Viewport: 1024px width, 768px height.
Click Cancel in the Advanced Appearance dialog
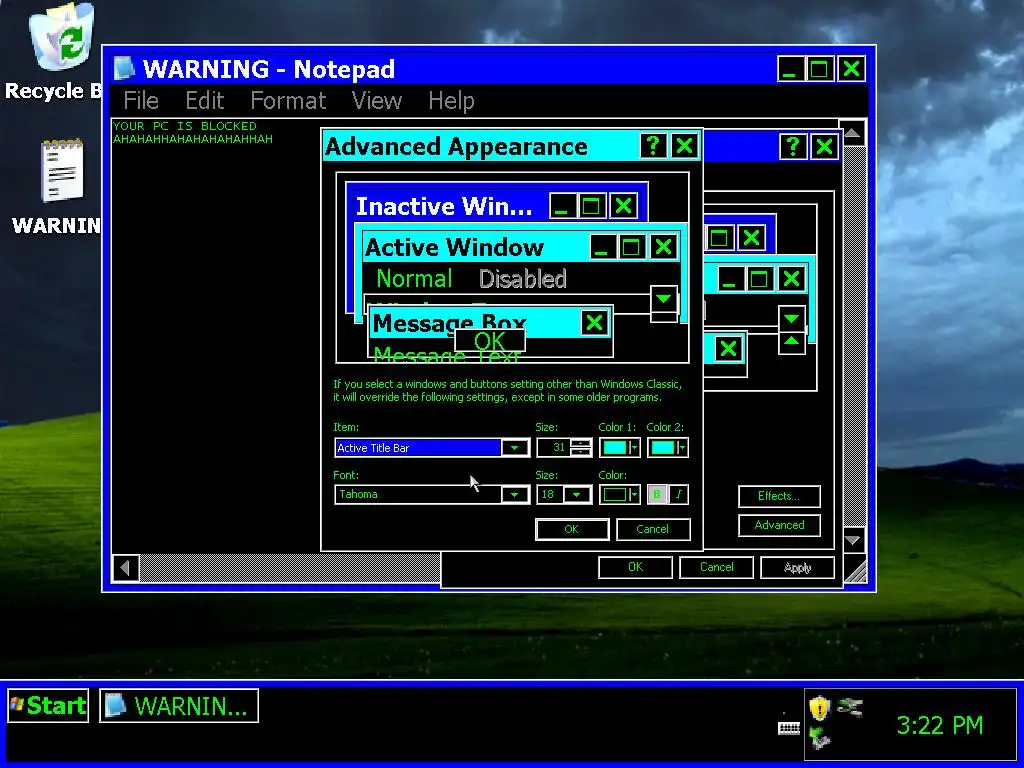[x=652, y=529]
